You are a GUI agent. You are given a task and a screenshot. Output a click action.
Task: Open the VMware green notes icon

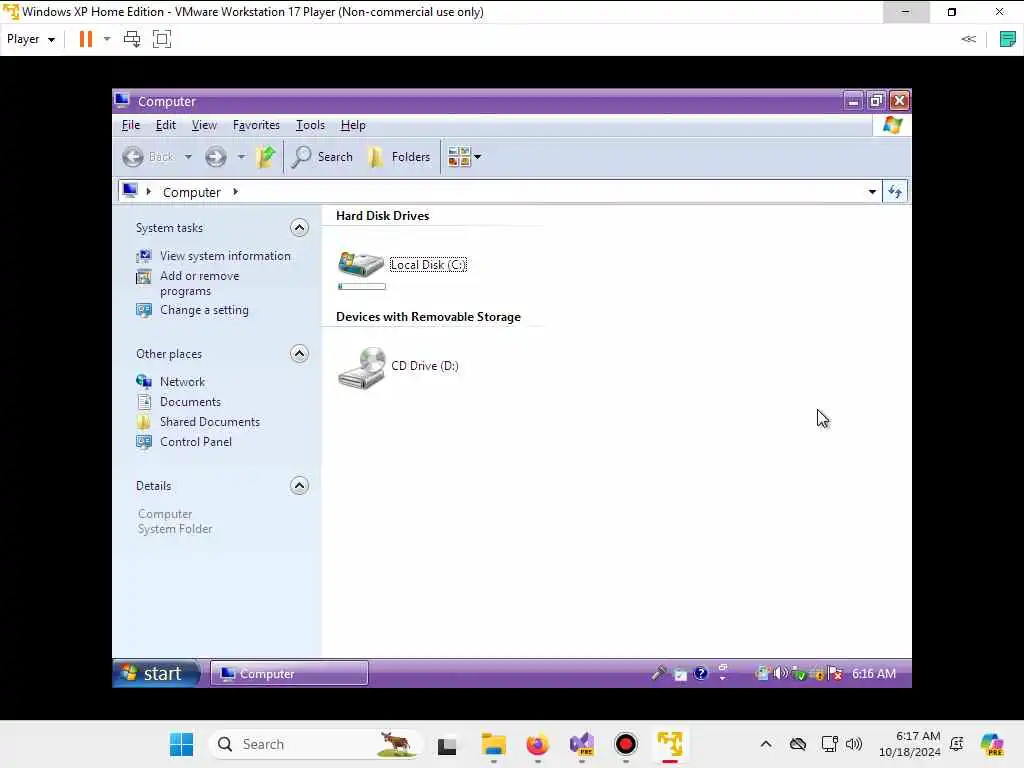[x=1008, y=39]
